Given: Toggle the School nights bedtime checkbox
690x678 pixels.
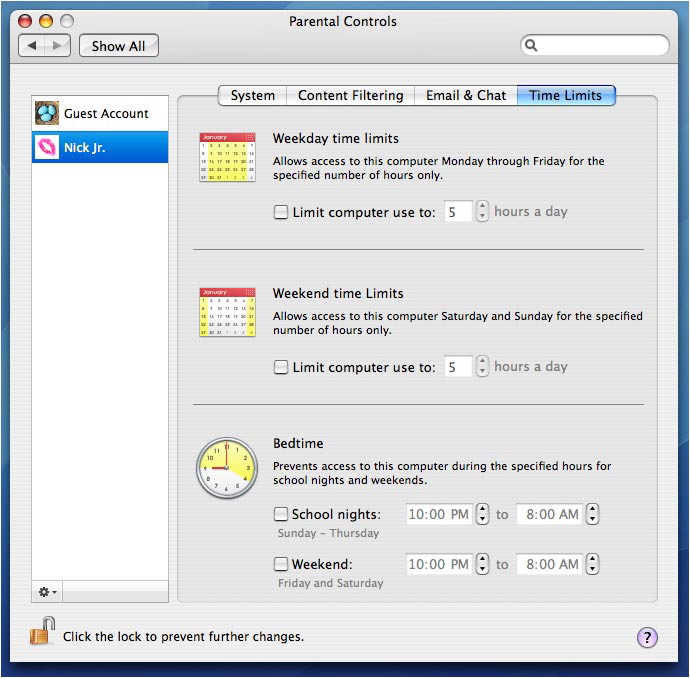Looking at the screenshot, I should (281, 514).
